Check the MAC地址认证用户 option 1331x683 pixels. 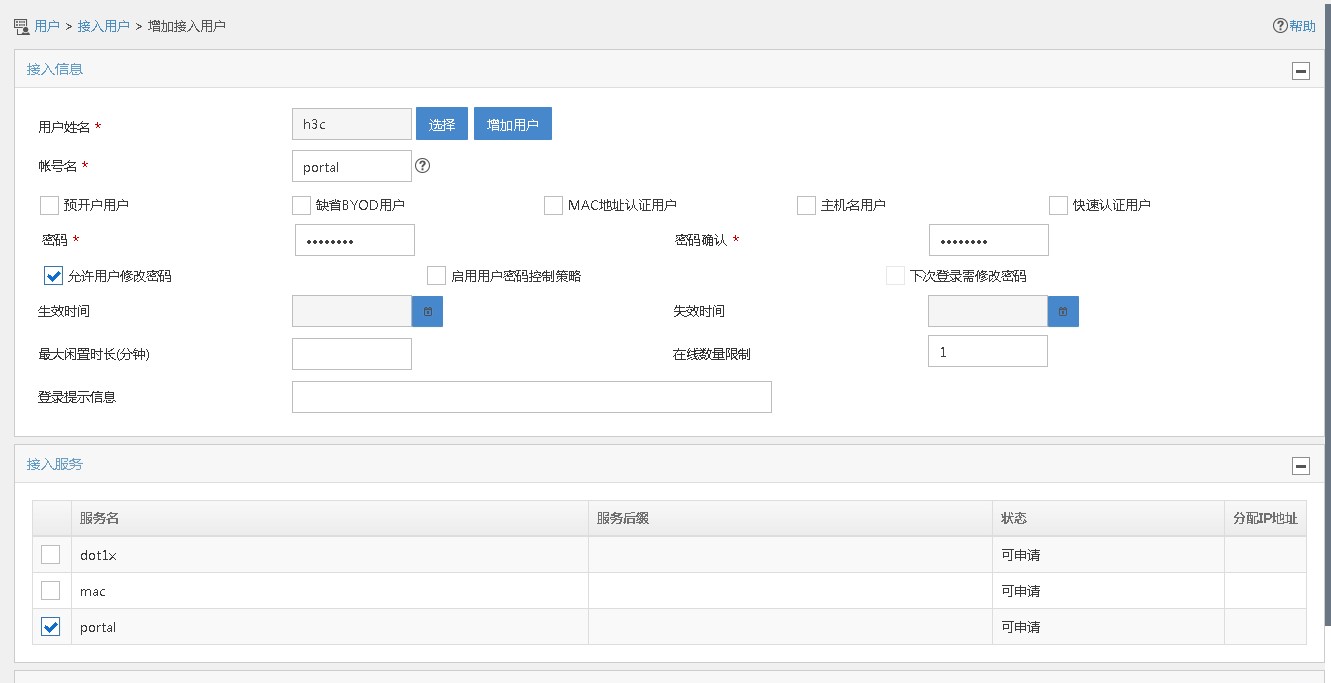click(553, 205)
